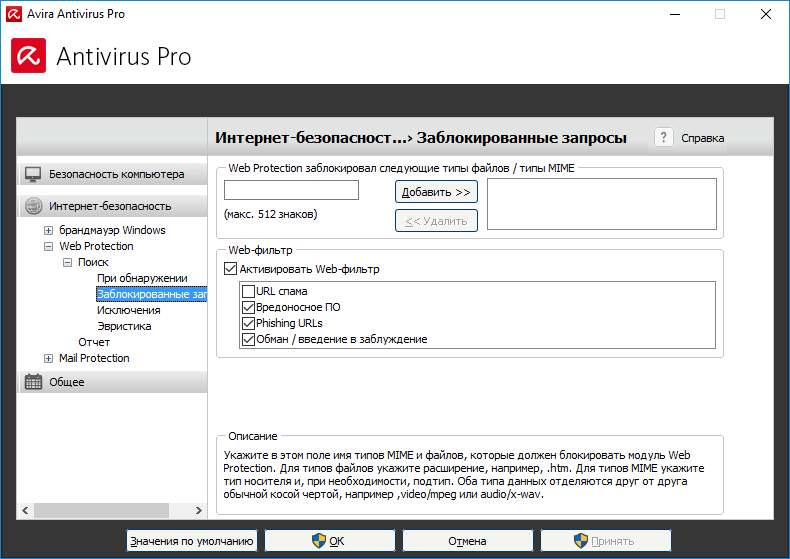Select брандмауэр Windows label in tree

coord(112,230)
